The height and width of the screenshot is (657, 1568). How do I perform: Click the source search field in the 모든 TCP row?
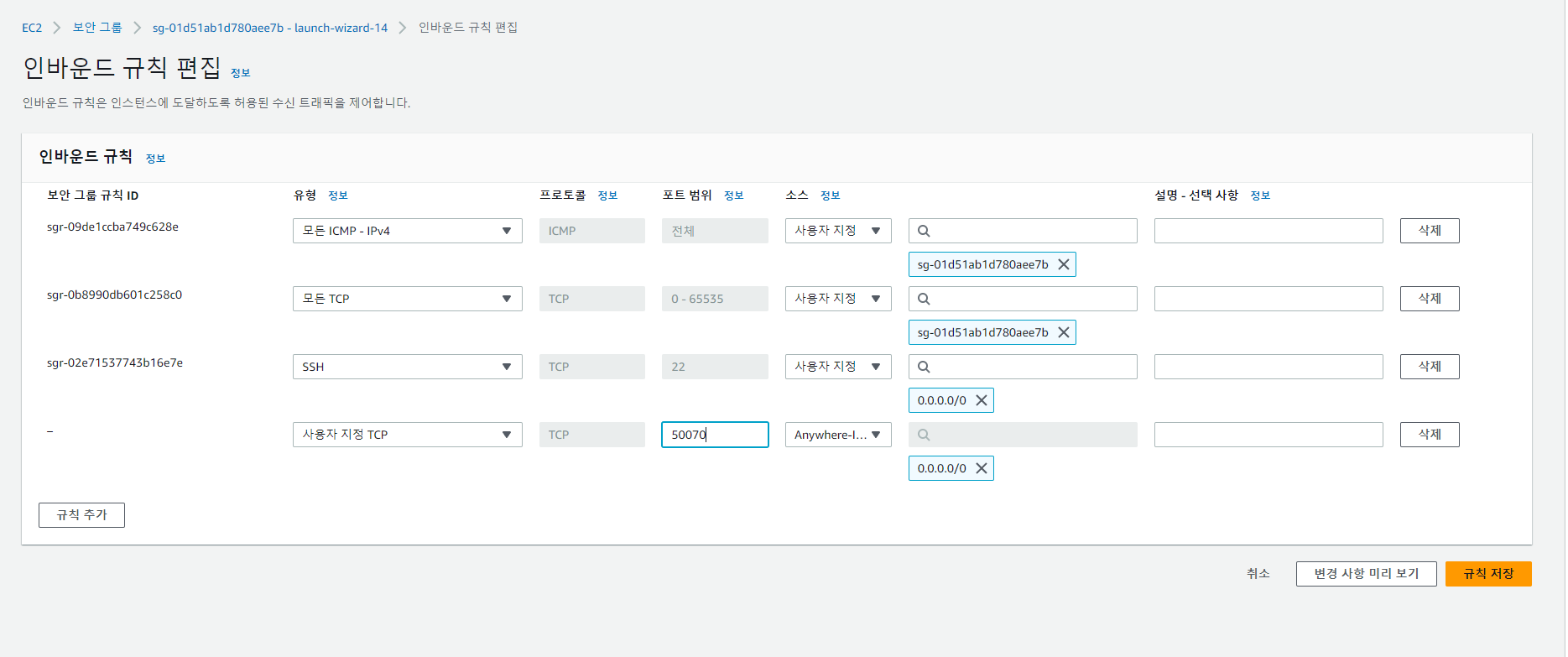coord(1023,299)
